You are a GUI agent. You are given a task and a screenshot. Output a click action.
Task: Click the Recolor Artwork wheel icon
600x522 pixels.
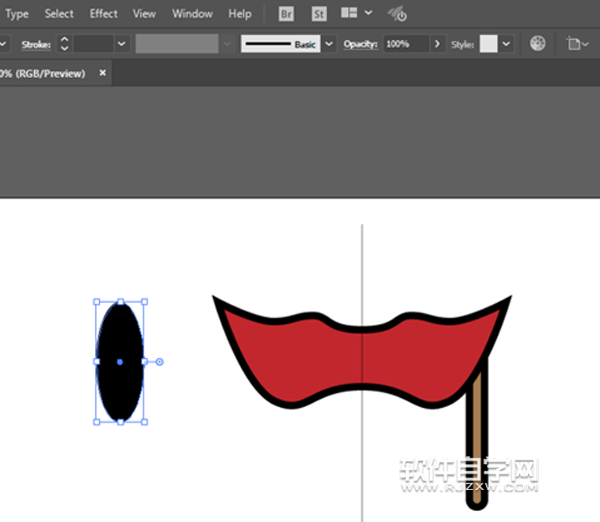tap(537, 44)
